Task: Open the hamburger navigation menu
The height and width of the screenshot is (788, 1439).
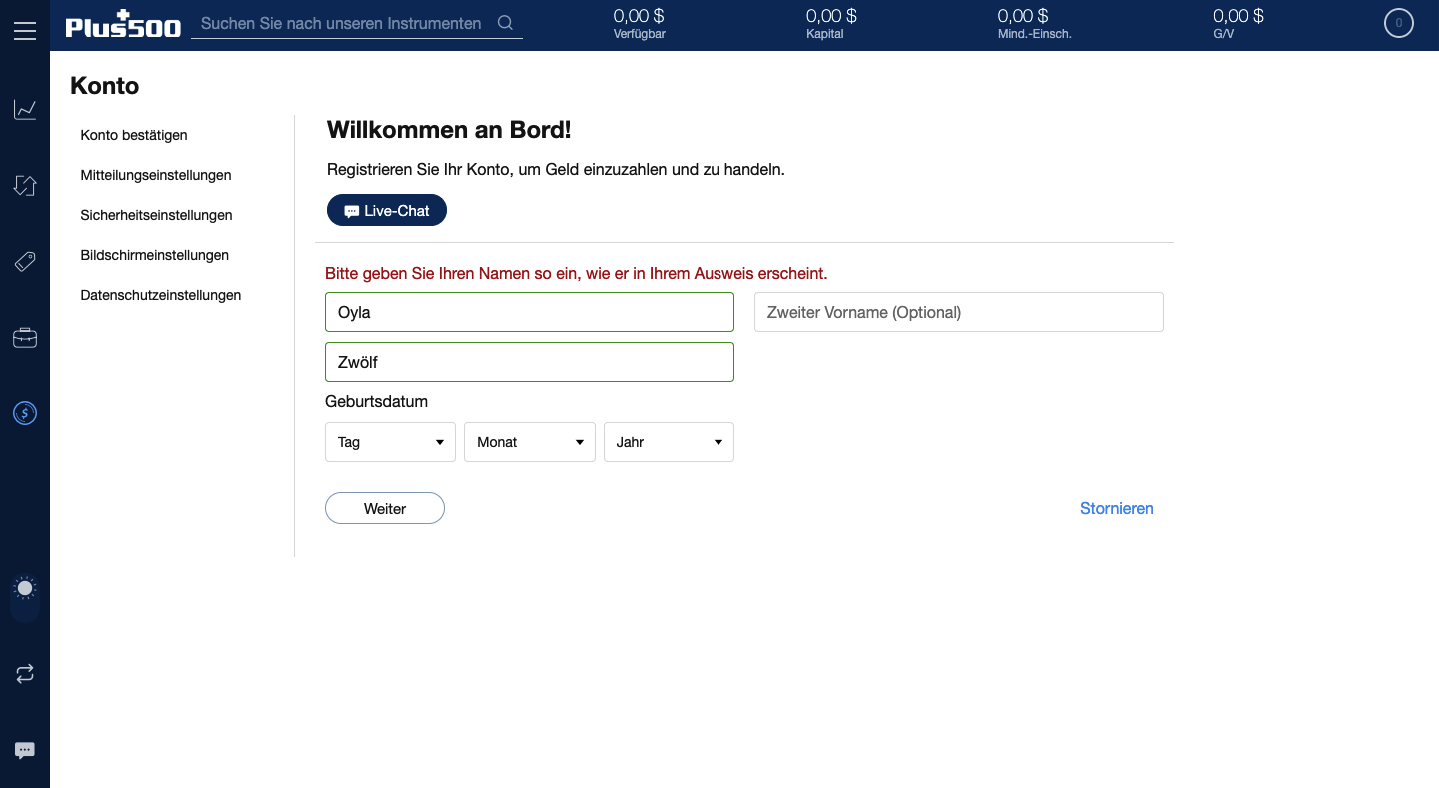Action: 25,29
